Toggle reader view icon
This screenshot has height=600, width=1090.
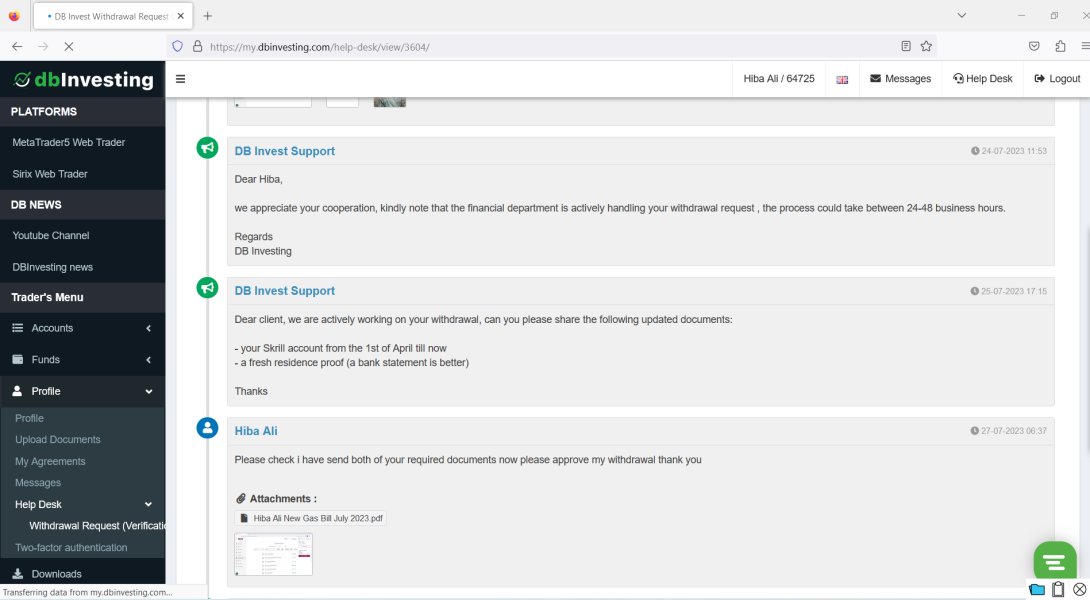click(906, 47)
